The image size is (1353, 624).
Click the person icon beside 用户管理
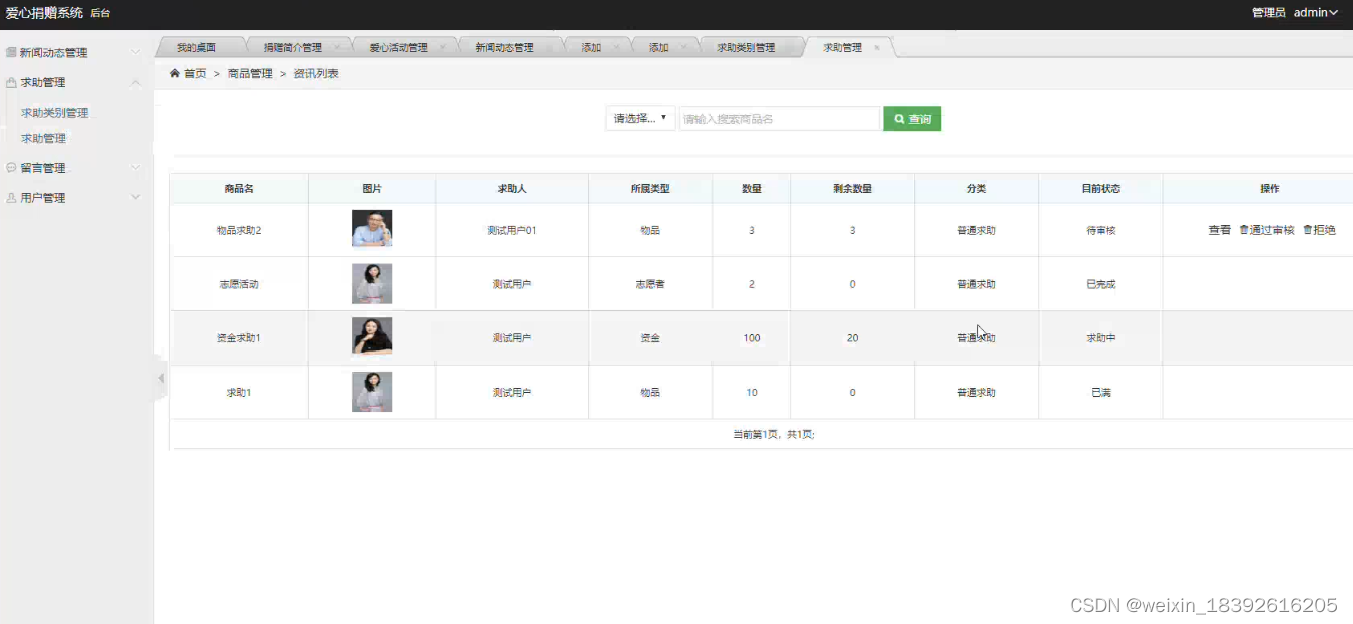coord(11,198)
